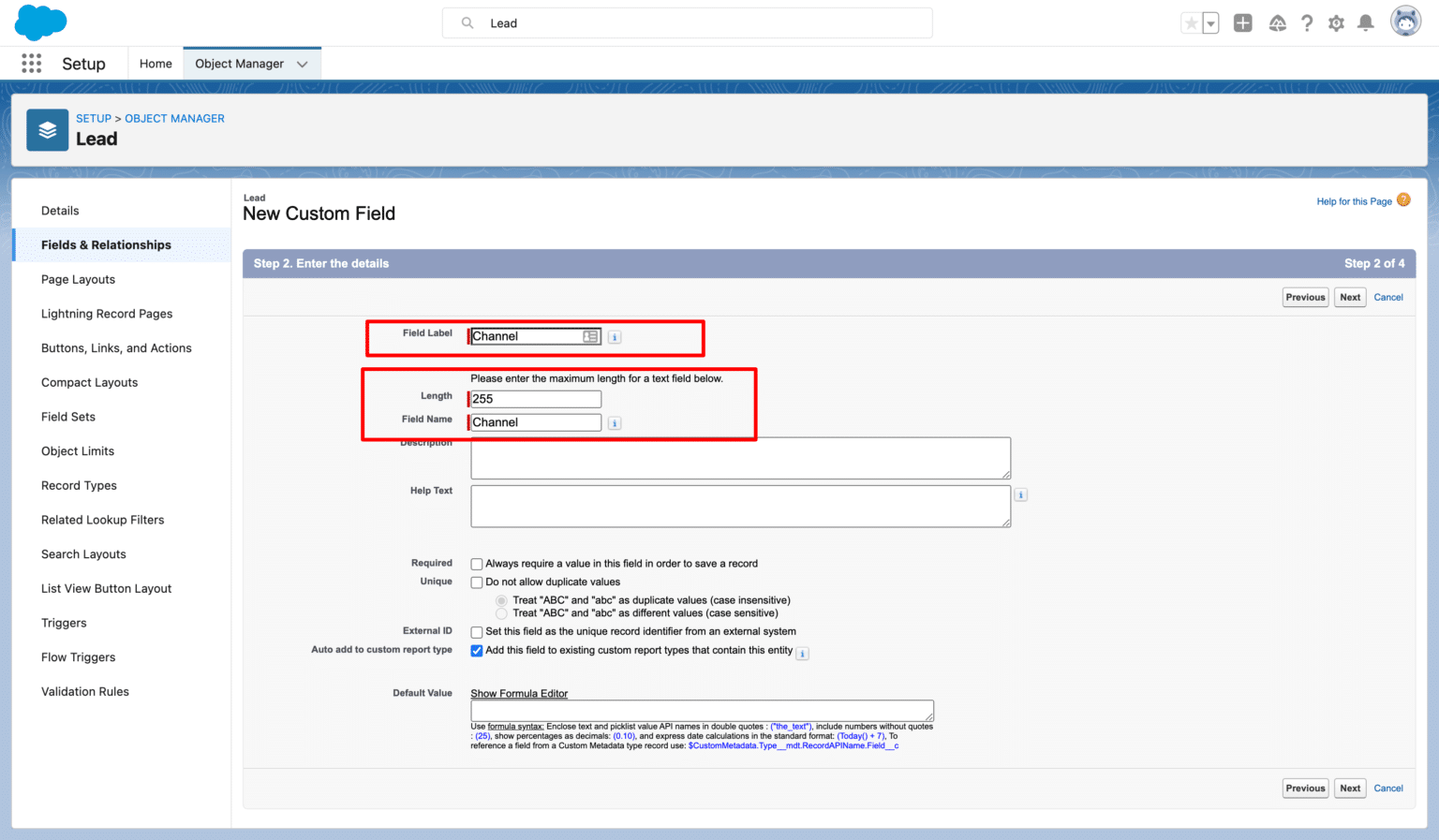Click the info icon beside Field Label
1439x840 pixels.
pyautogui.click(x=615, y=336)
